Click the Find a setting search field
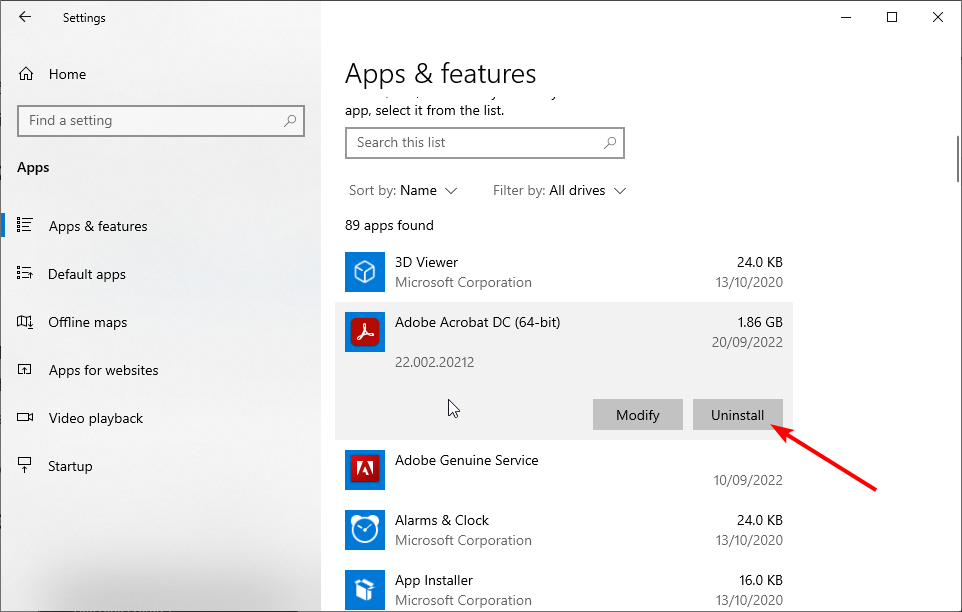The image size is (962, 612). click(x=160, y=120)
